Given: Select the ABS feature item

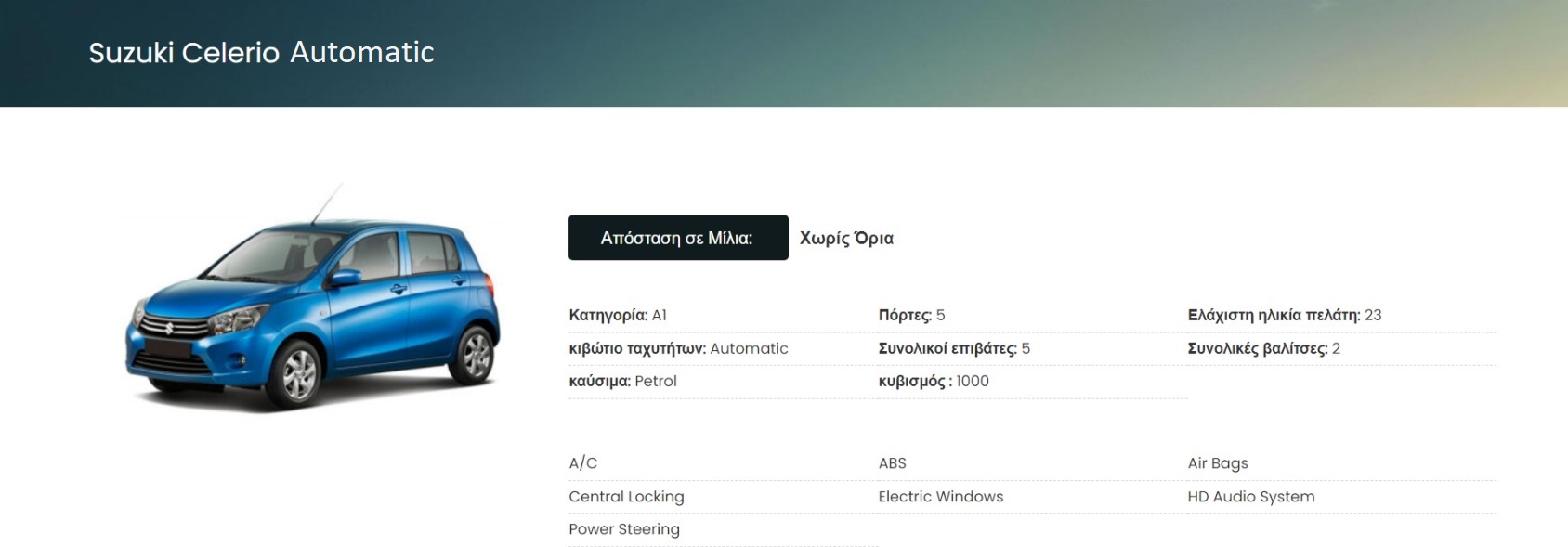Looking at the screenshot, I should pos(892,462).
